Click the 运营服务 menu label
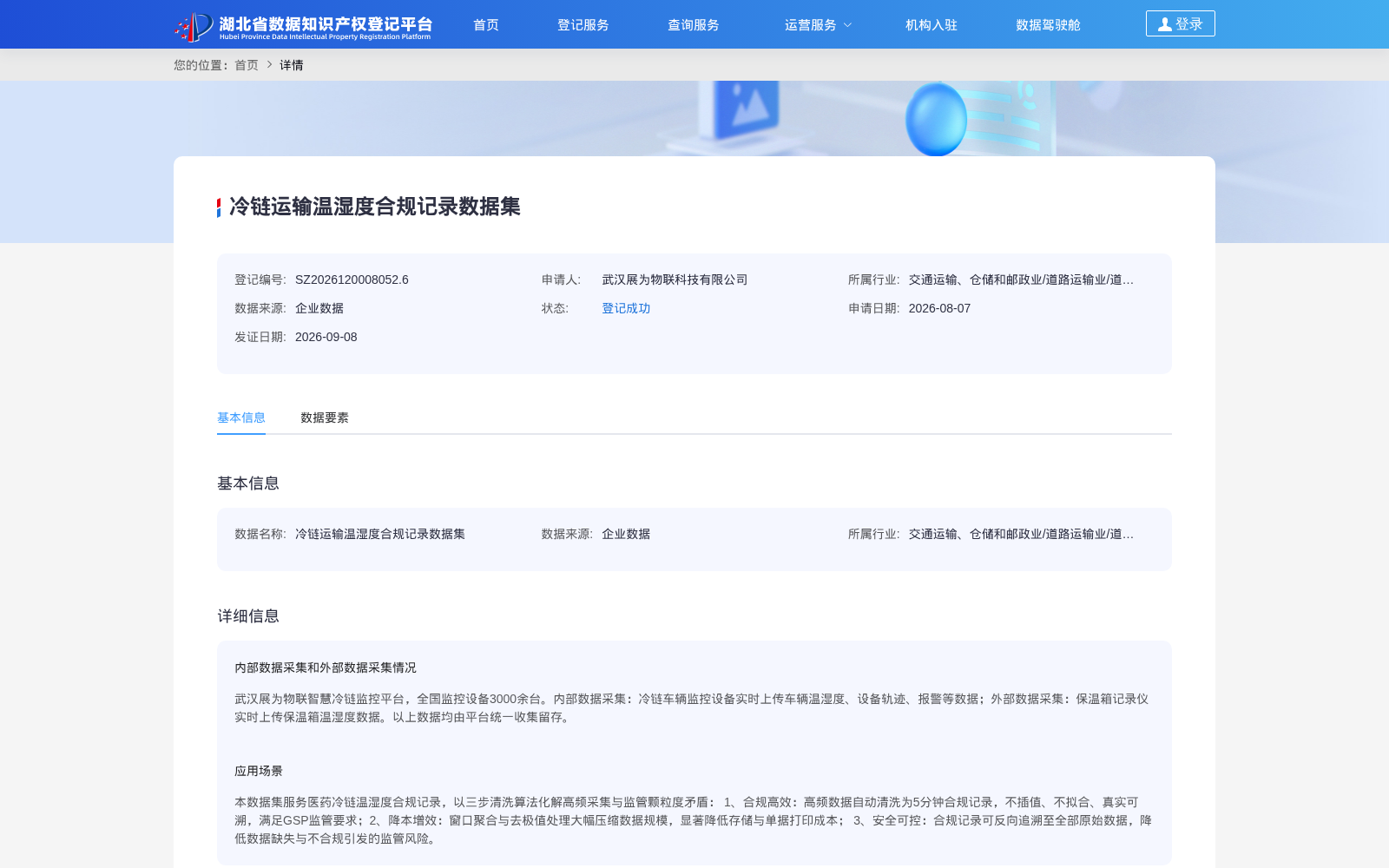Image resolution: width=1389 pixels, height=868 pixels. coord(811,25)
